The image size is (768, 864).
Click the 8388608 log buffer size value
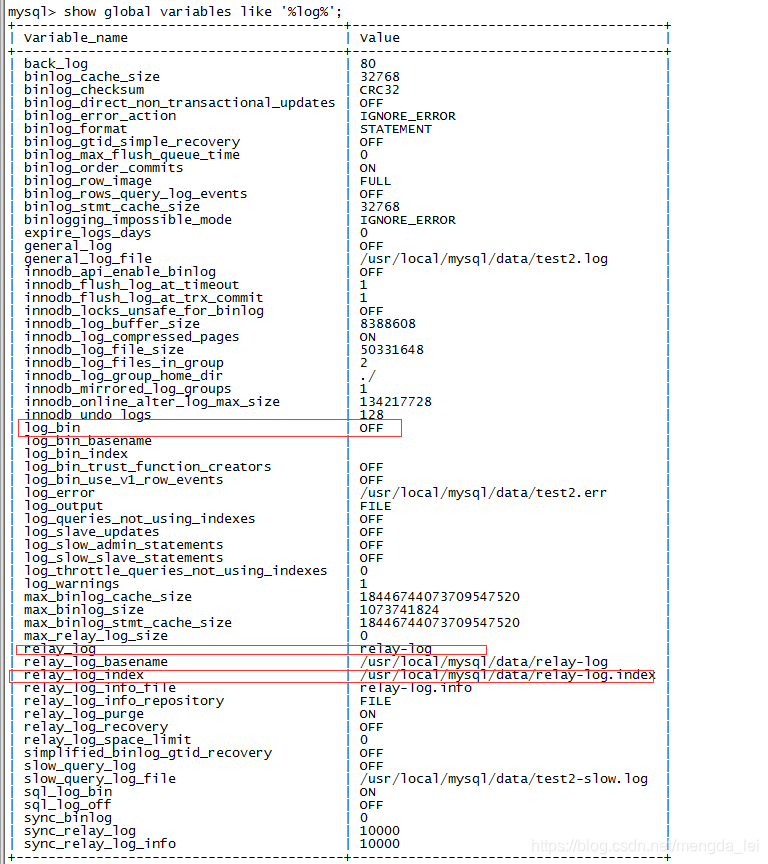click(x=388, y=324)
